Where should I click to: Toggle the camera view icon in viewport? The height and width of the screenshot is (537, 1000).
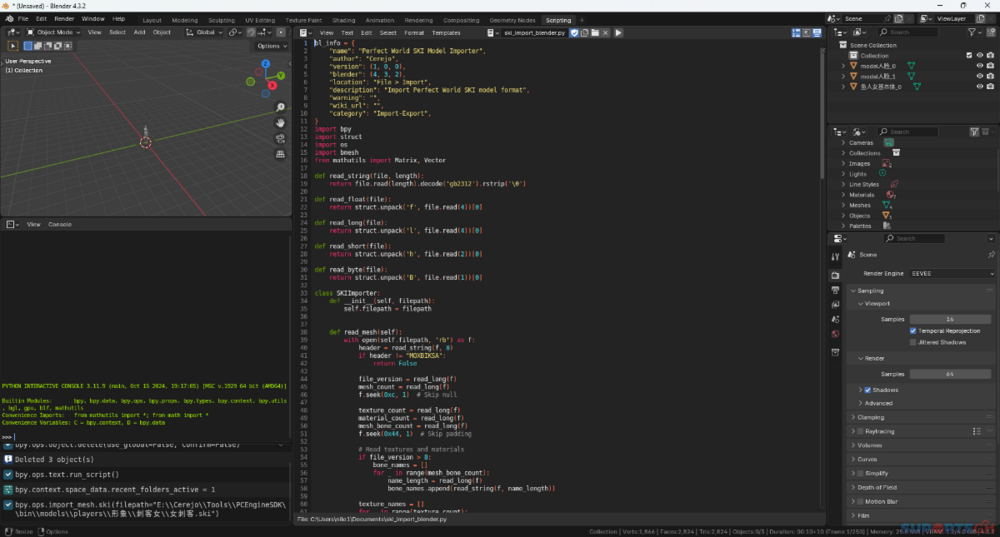click(282, 139)
